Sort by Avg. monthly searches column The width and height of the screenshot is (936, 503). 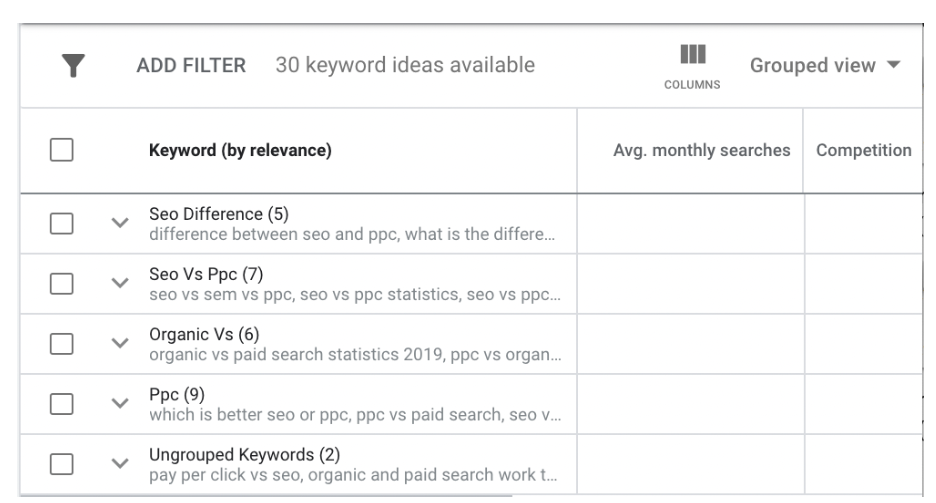pyautogui.click(x=701, y=151)
